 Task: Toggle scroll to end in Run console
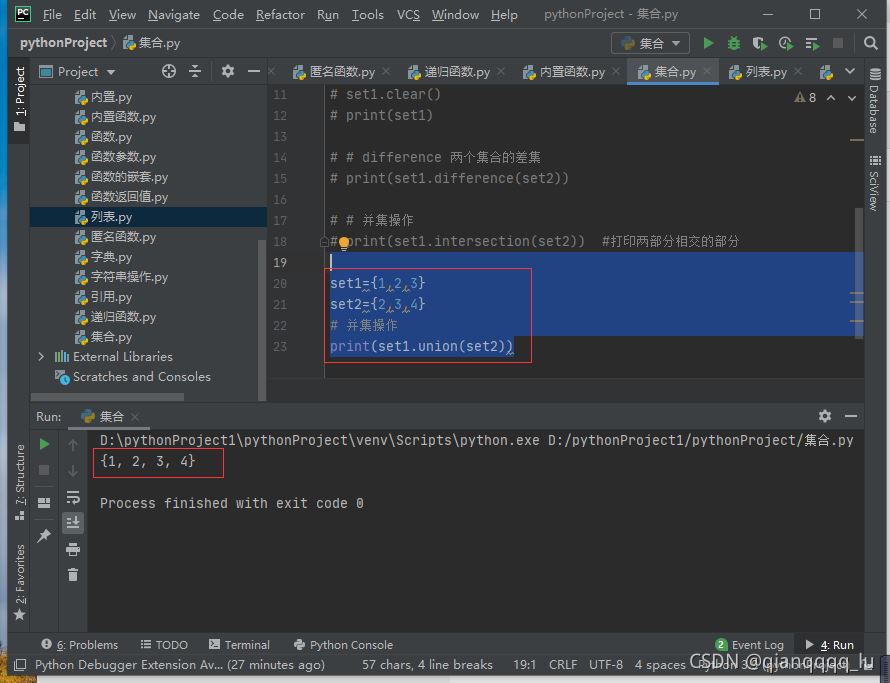[x=73, y=522]
